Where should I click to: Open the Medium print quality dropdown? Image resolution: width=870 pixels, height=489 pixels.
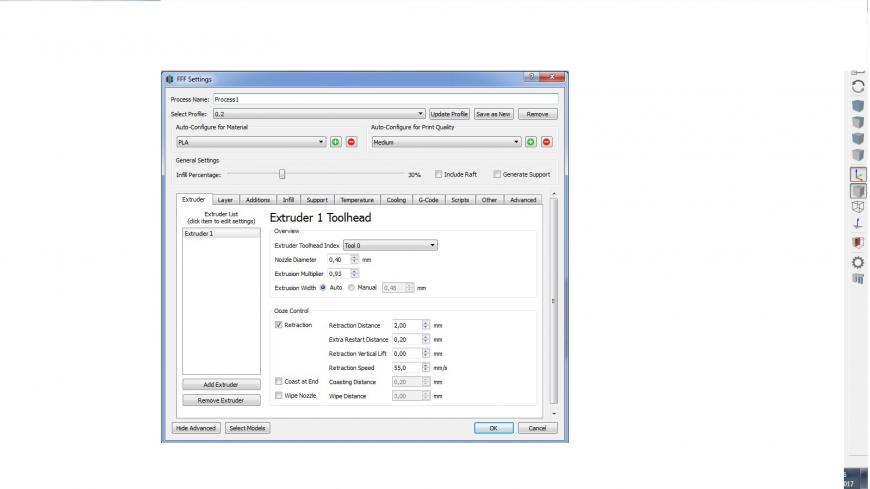446,142
